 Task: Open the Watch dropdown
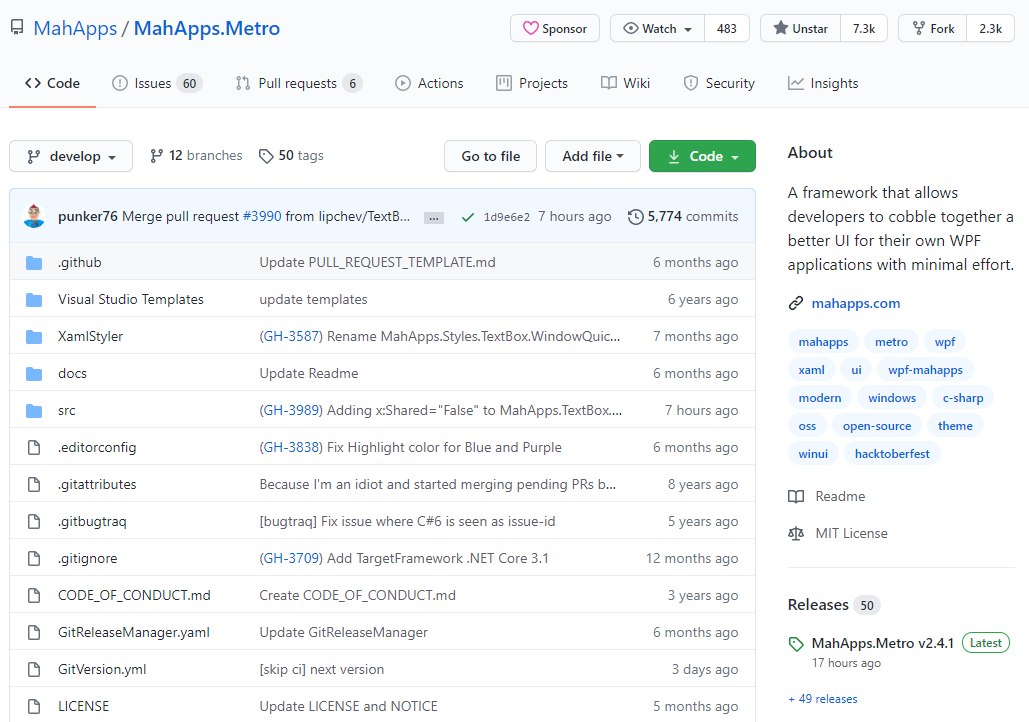(x=658, y=28)
